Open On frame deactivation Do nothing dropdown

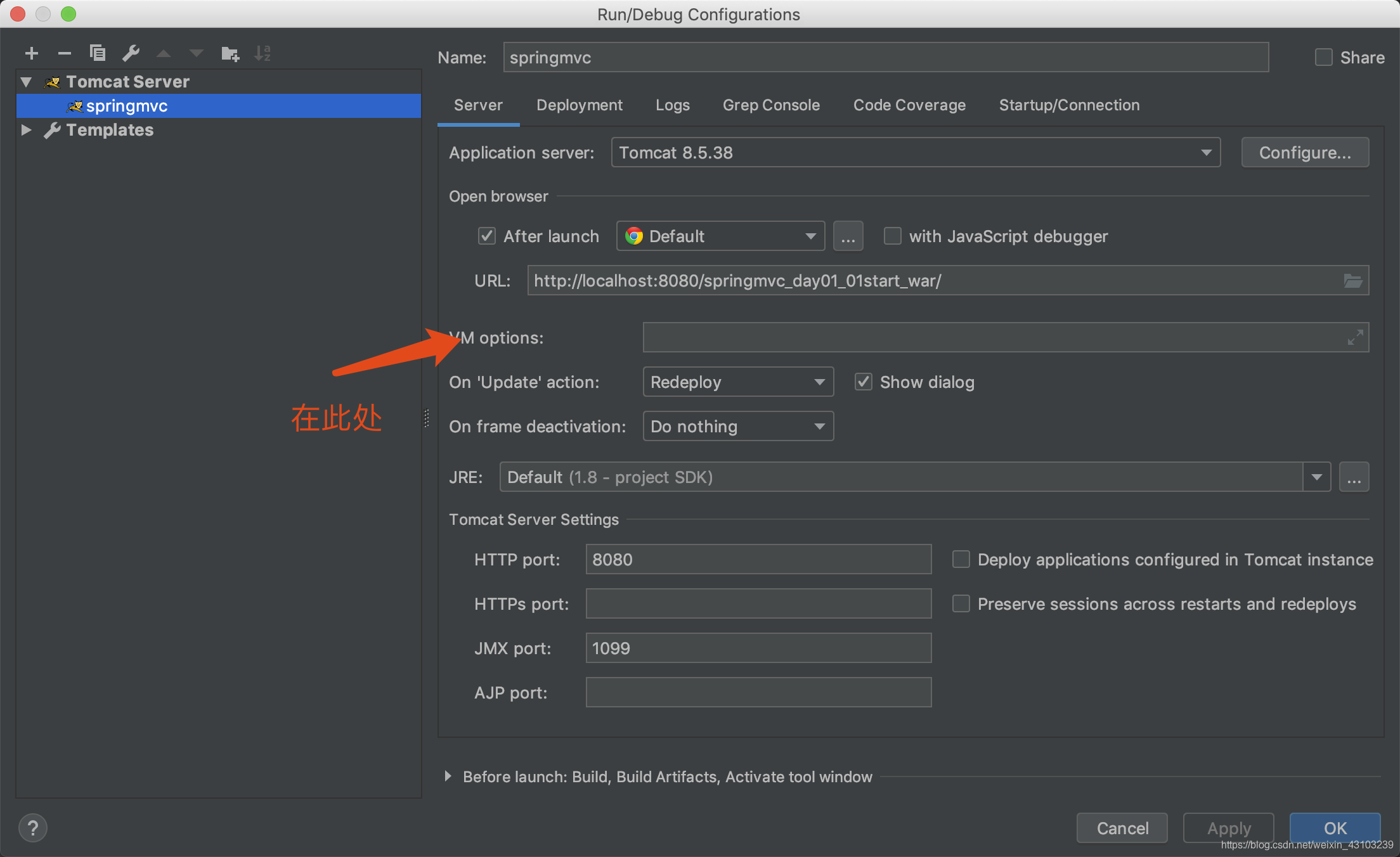coord(738,427)
